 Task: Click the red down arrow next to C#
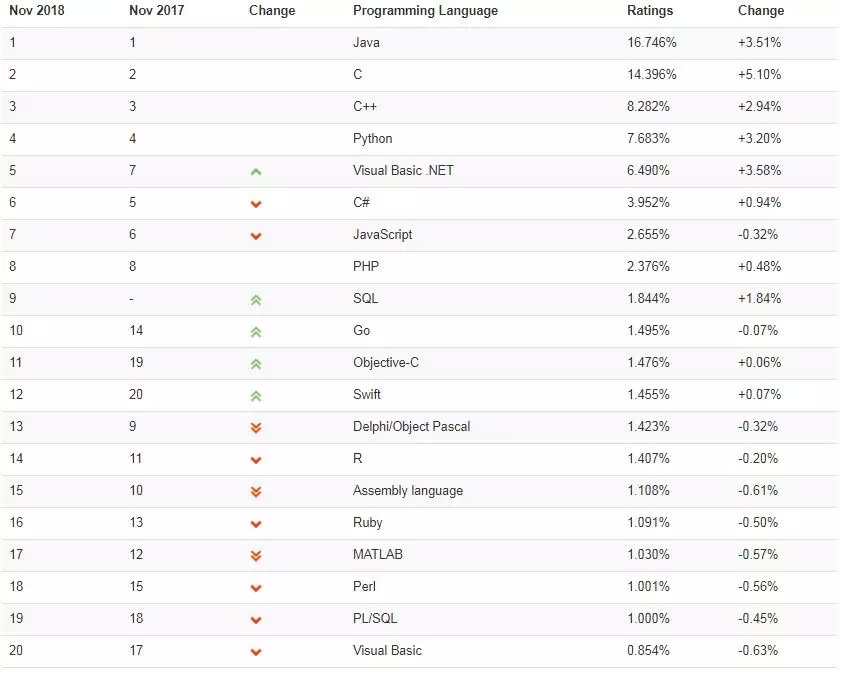click(x=256, y=204)
